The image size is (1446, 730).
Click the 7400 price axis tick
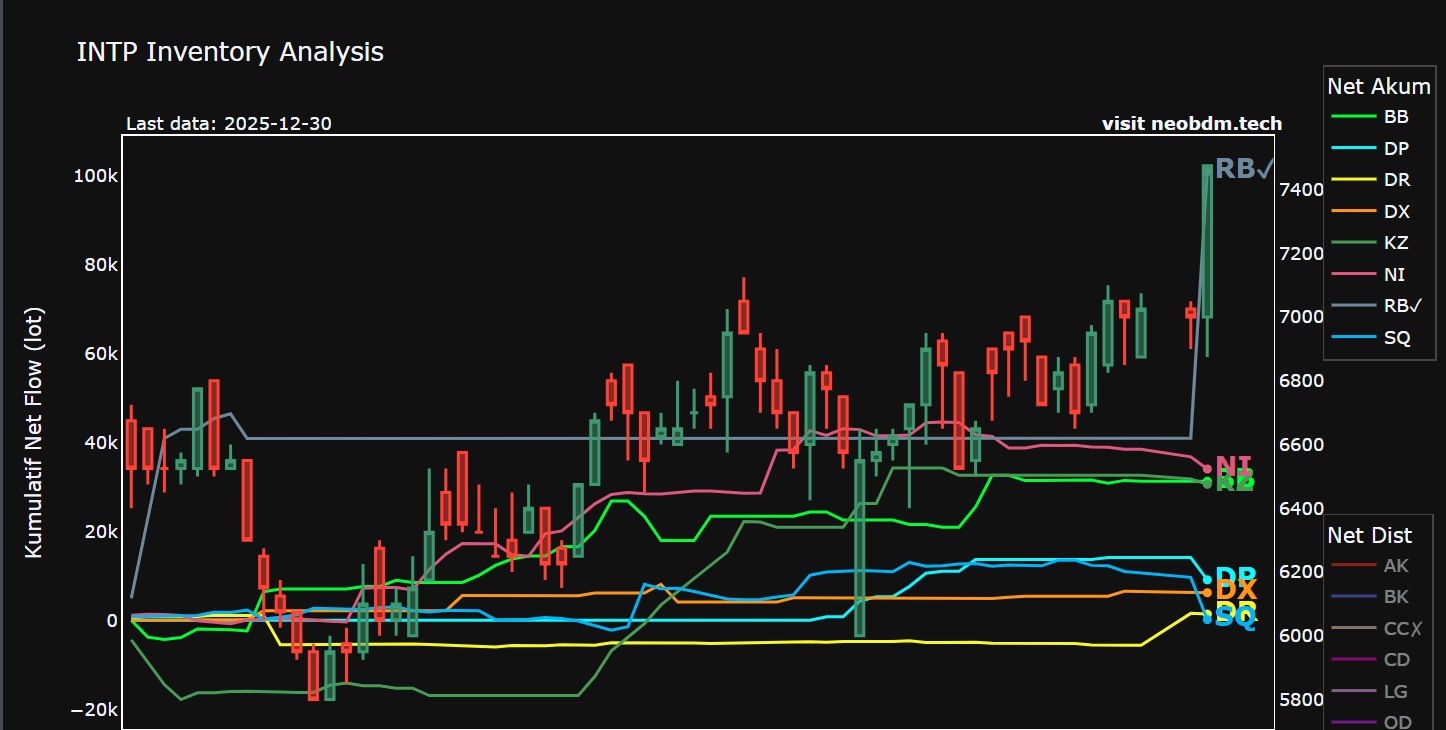pos(1302,189)
